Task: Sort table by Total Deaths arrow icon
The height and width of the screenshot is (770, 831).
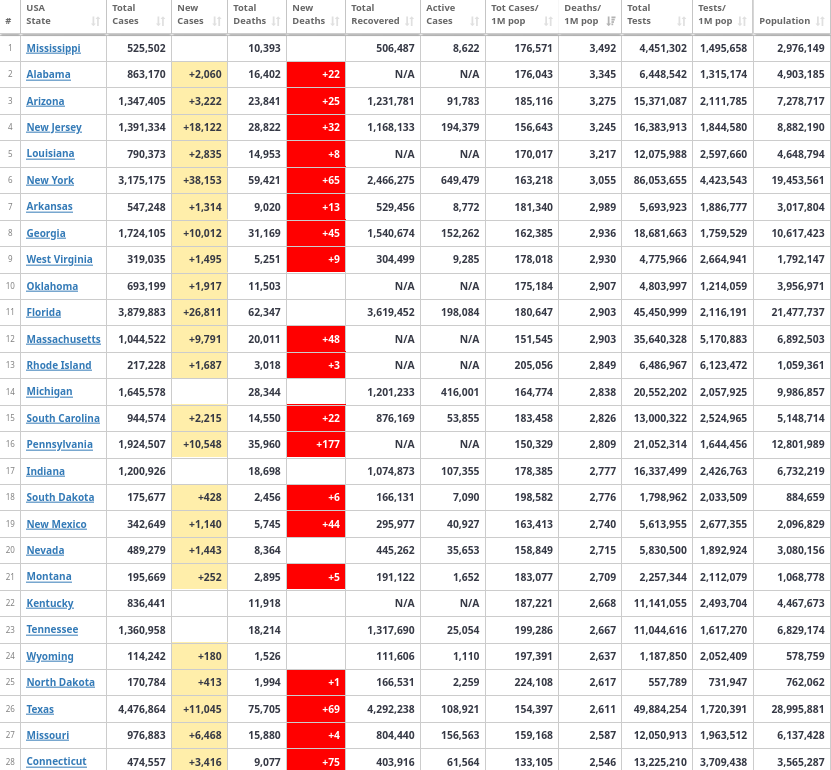Action: tap(277, 21)
